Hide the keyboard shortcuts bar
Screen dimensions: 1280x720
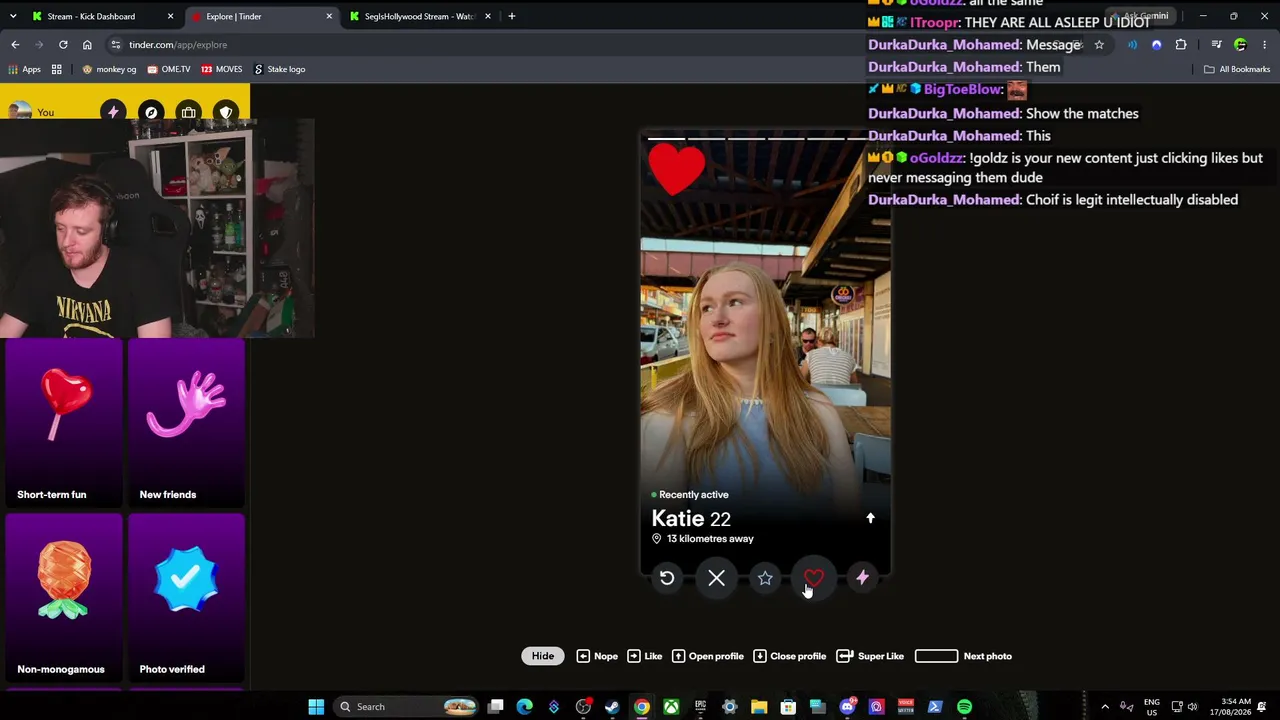543,656
